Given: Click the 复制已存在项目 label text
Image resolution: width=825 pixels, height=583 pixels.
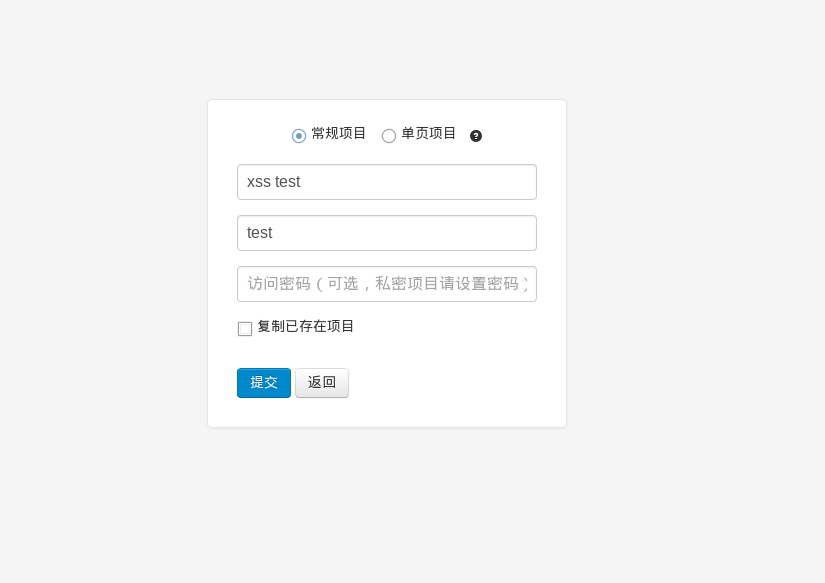Looking at the screenshot, I should 304,326.
